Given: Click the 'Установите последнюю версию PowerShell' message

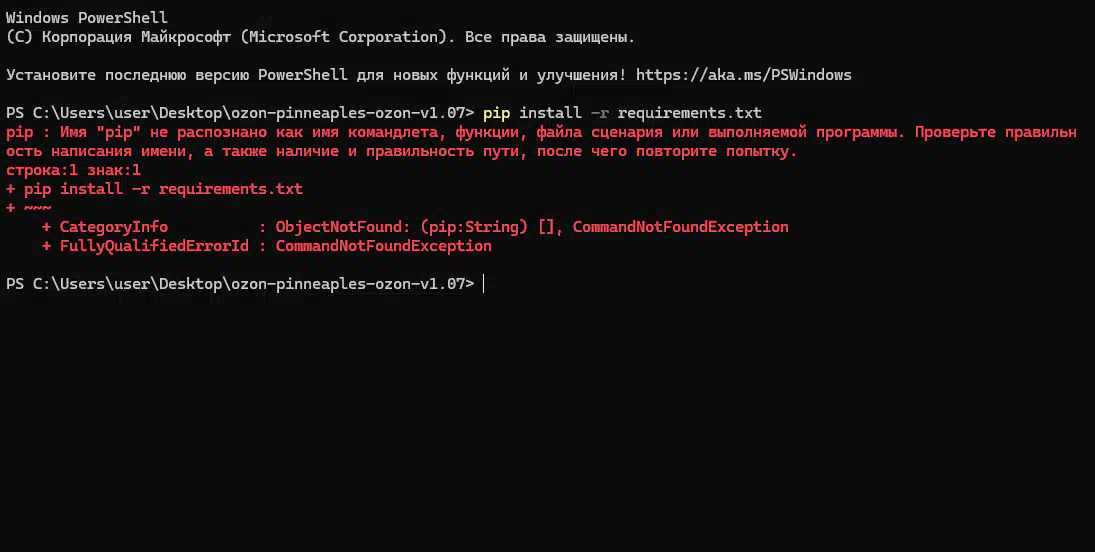Looking at the screenshot, I should (177, 75).
